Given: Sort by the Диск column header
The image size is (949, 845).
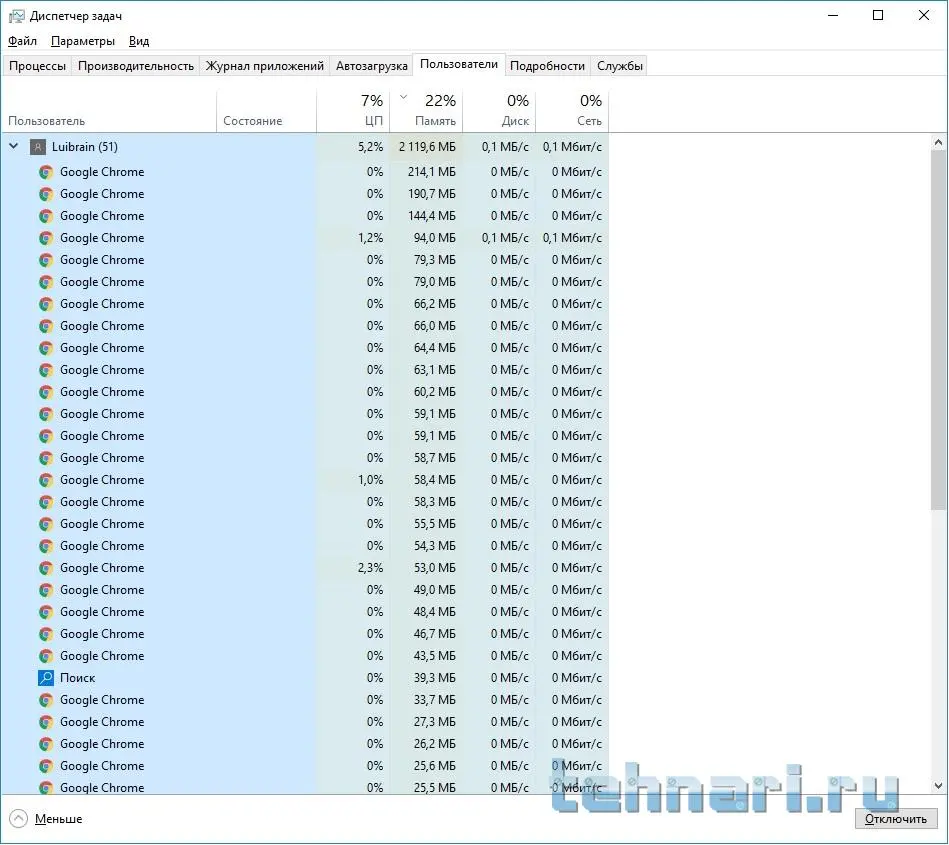Looking at the screenshot, I should coord(499,111).
